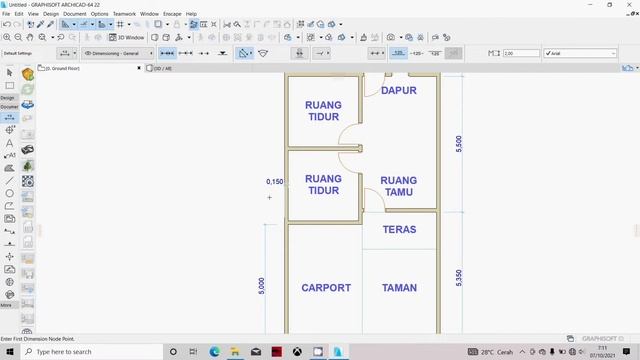Screen dimensions: 640x360
Task: Click the tree object icon in sidebar
Action: (x=28, y=166)
